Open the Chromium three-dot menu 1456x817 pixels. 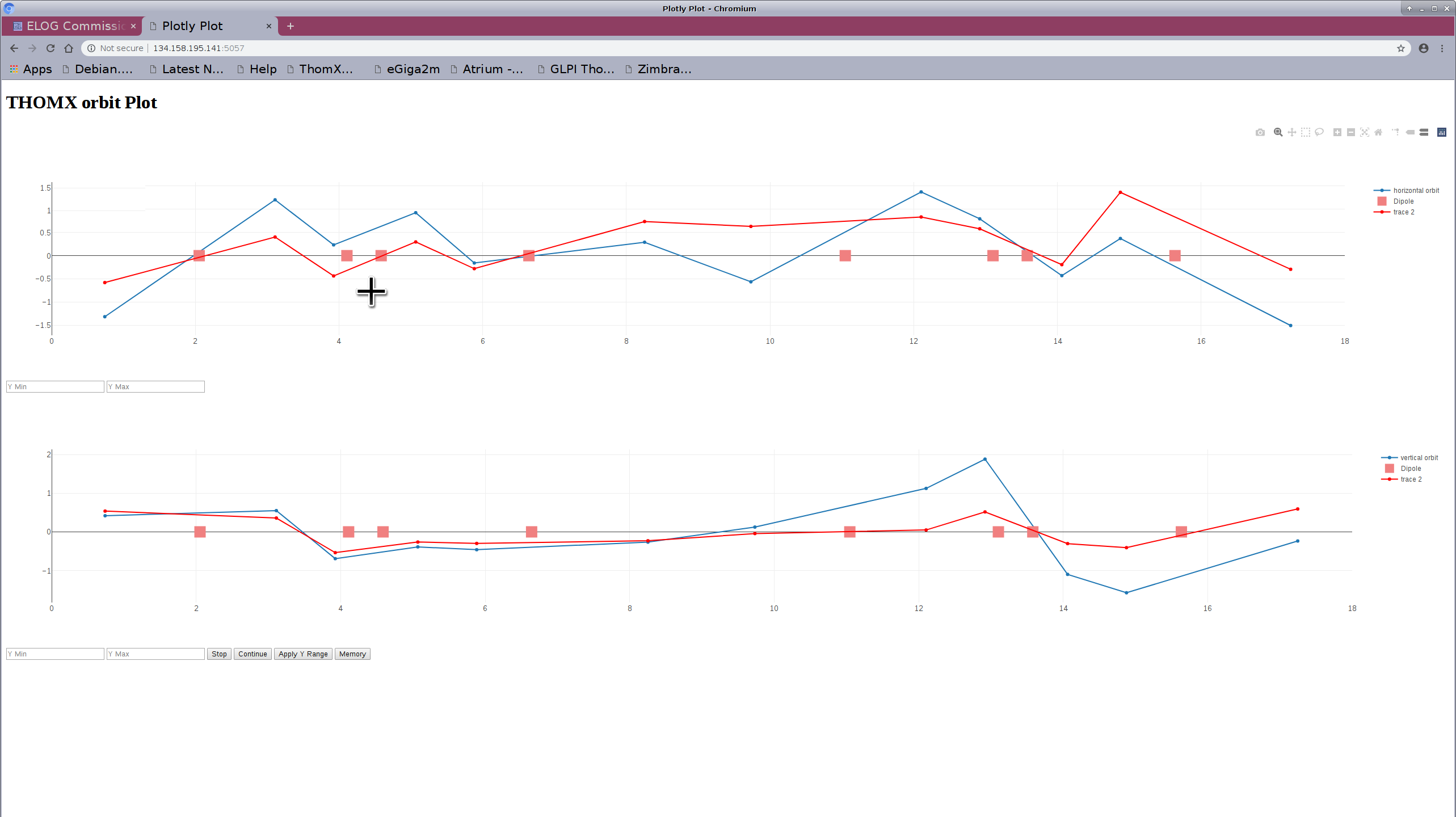coord(1442,48)
